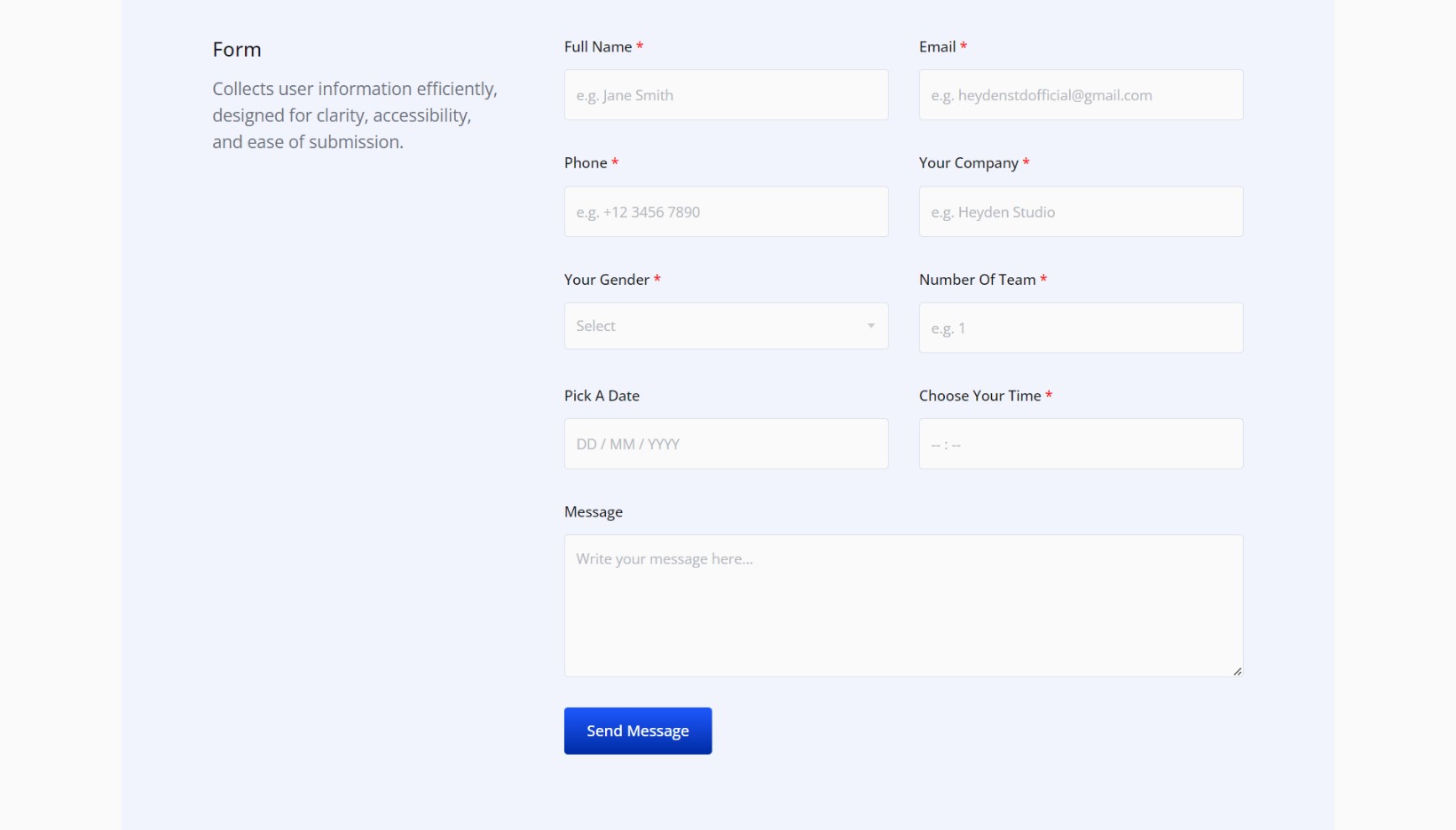Click the Phone number input

(726, 212)
